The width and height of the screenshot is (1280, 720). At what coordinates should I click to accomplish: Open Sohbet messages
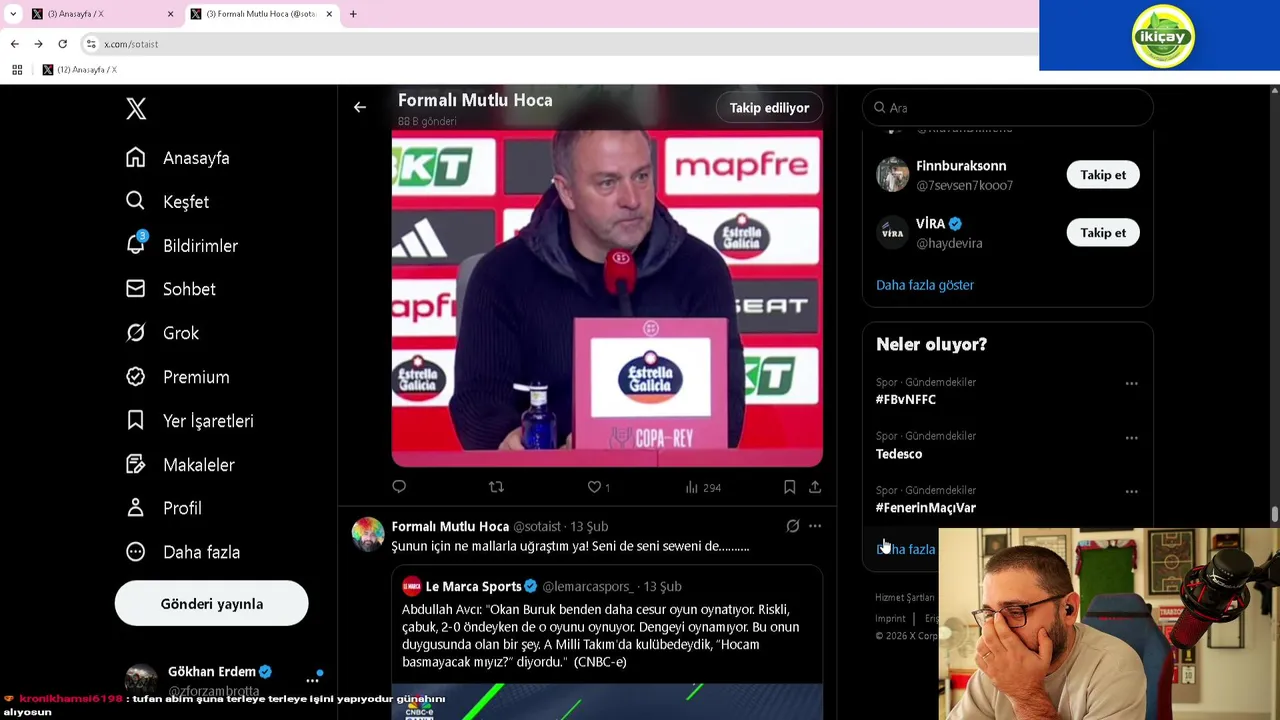[171, 289]
